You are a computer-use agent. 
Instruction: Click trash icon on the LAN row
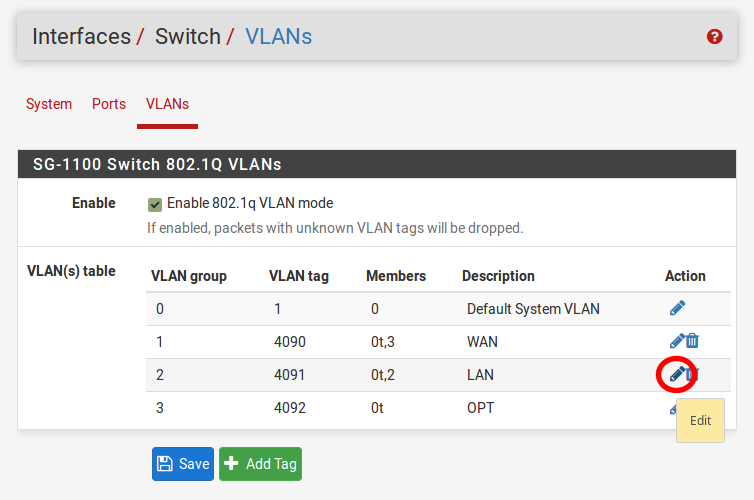[693, 374]
